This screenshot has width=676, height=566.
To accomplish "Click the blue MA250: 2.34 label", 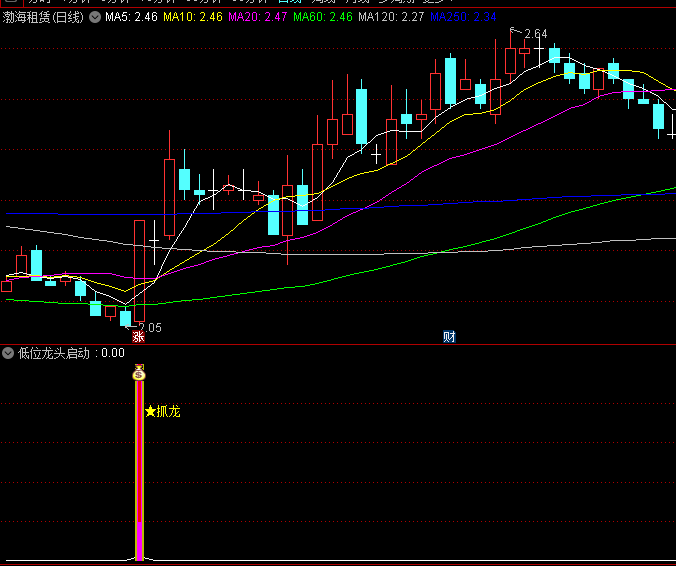I will (x=463, y=17).
